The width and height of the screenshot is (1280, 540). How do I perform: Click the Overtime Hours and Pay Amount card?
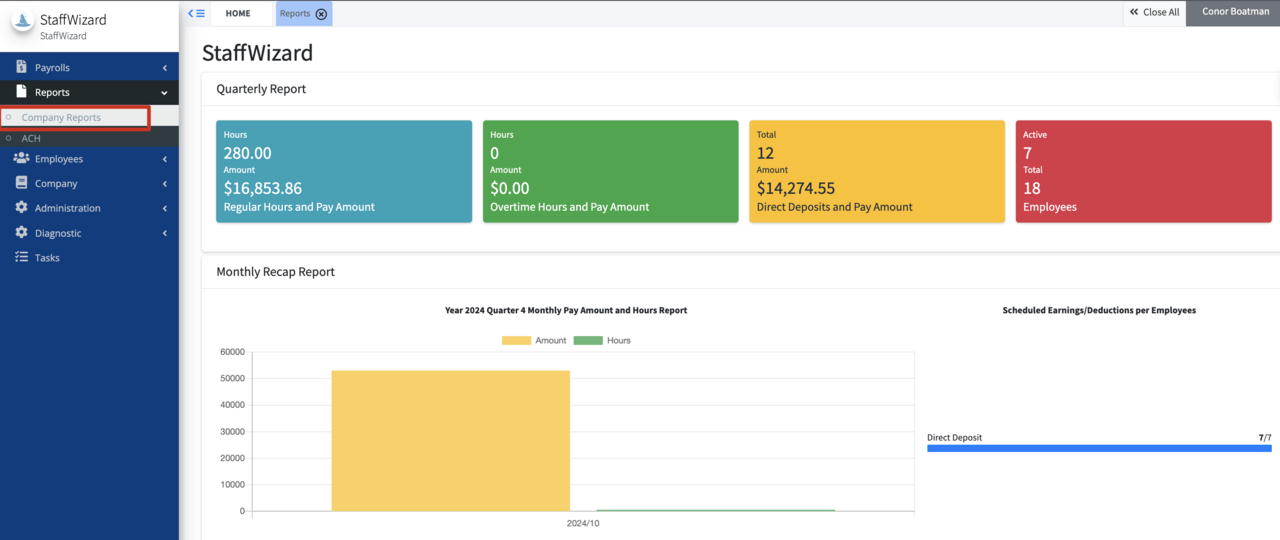click(610, 171)
